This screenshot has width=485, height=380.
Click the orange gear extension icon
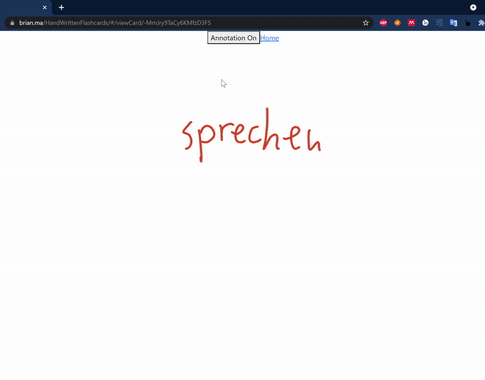(397, 23)
